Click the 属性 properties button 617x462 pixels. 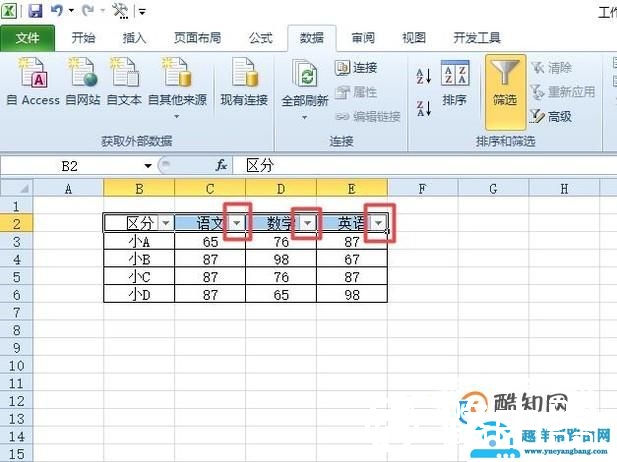tap(357, 92)
